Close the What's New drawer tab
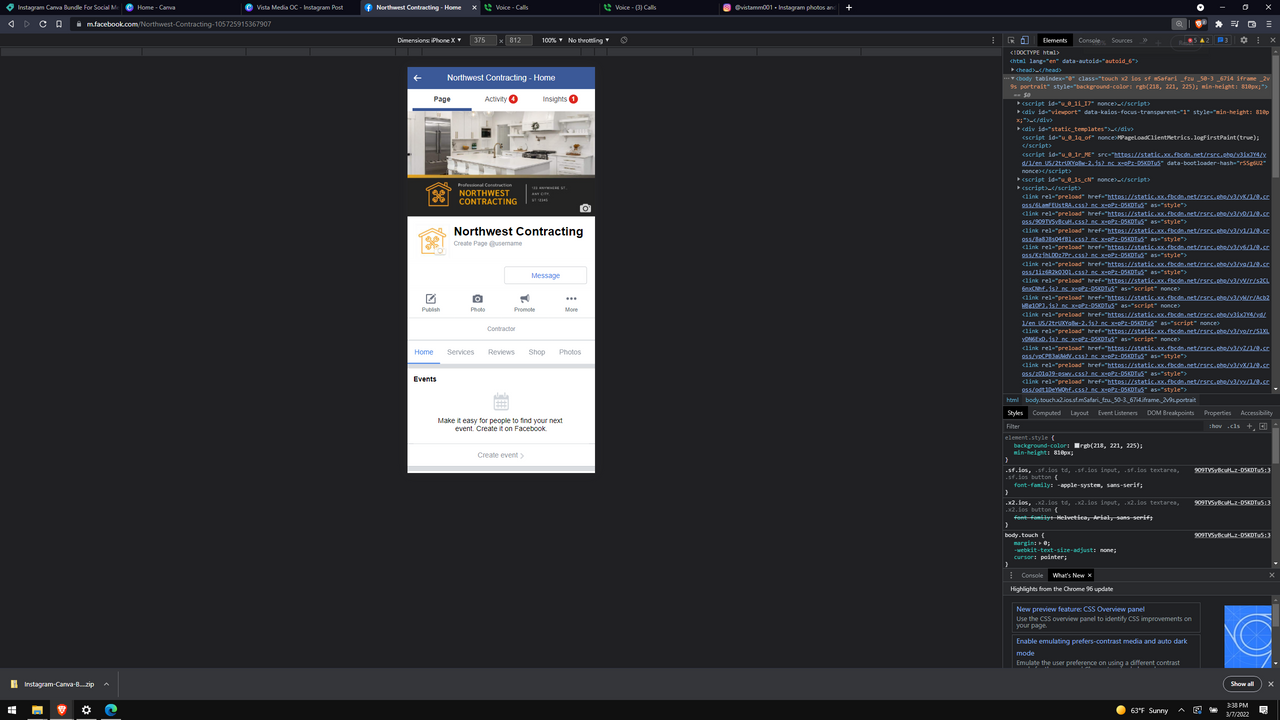The width and height of the screenshot is (1280, 720). (1089, 575)
